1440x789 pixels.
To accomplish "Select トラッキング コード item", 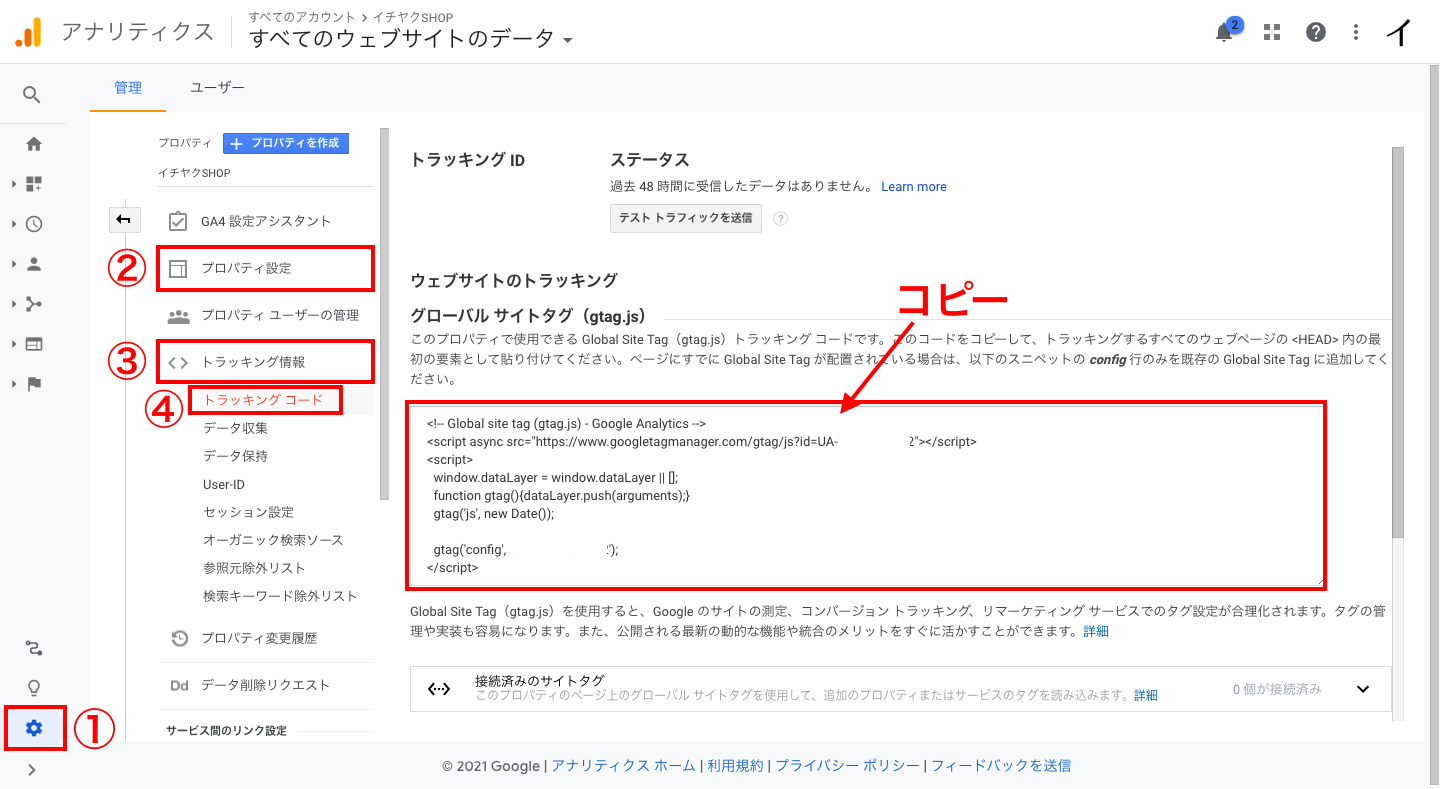I will pyautogui.click(x=263, y=400).
